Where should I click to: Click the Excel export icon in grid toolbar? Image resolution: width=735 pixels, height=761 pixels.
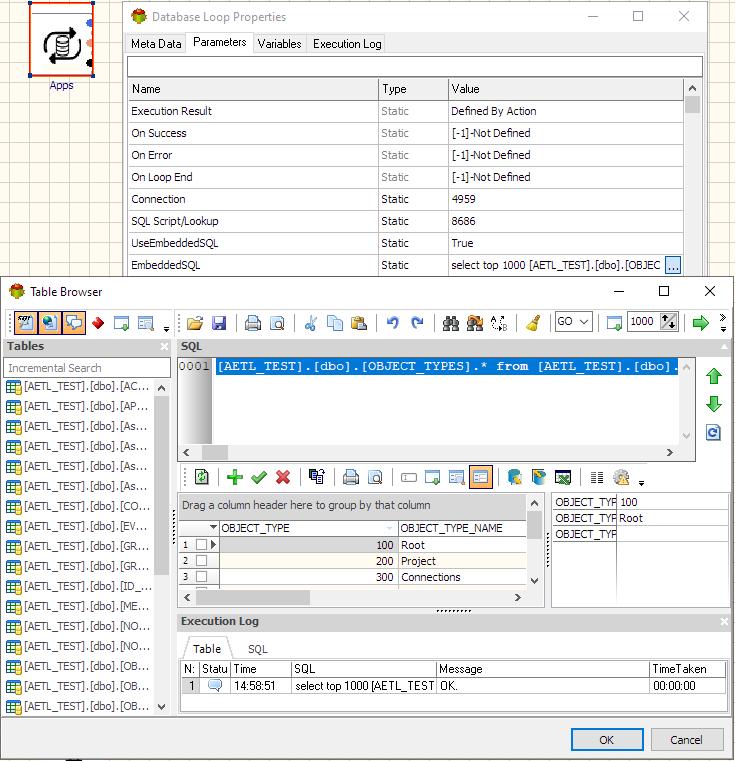tap(563, 478)
